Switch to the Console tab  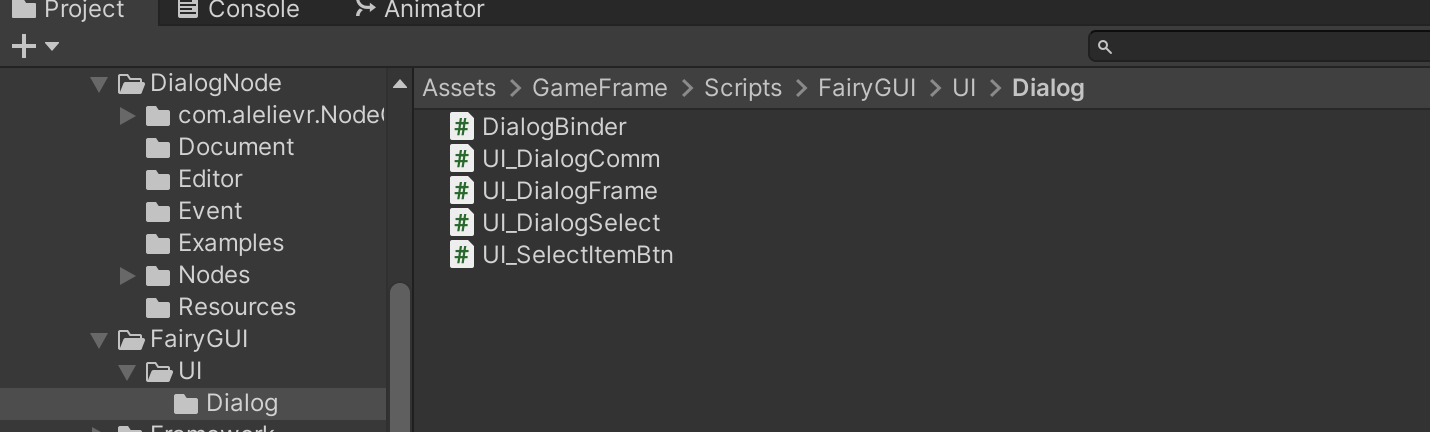pos(239,11)
